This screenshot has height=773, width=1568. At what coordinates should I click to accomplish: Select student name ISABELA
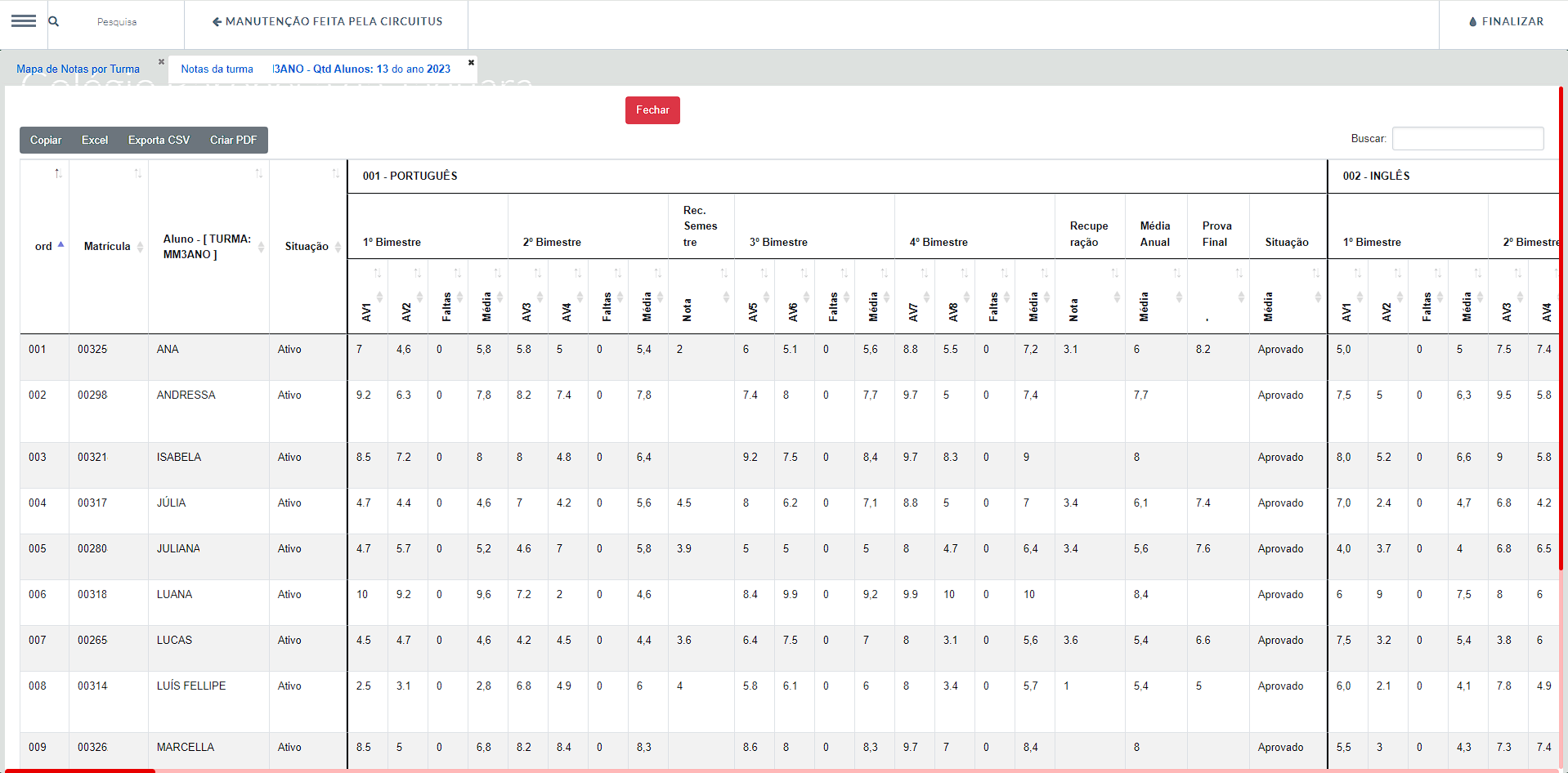click(x=179, y=457)
